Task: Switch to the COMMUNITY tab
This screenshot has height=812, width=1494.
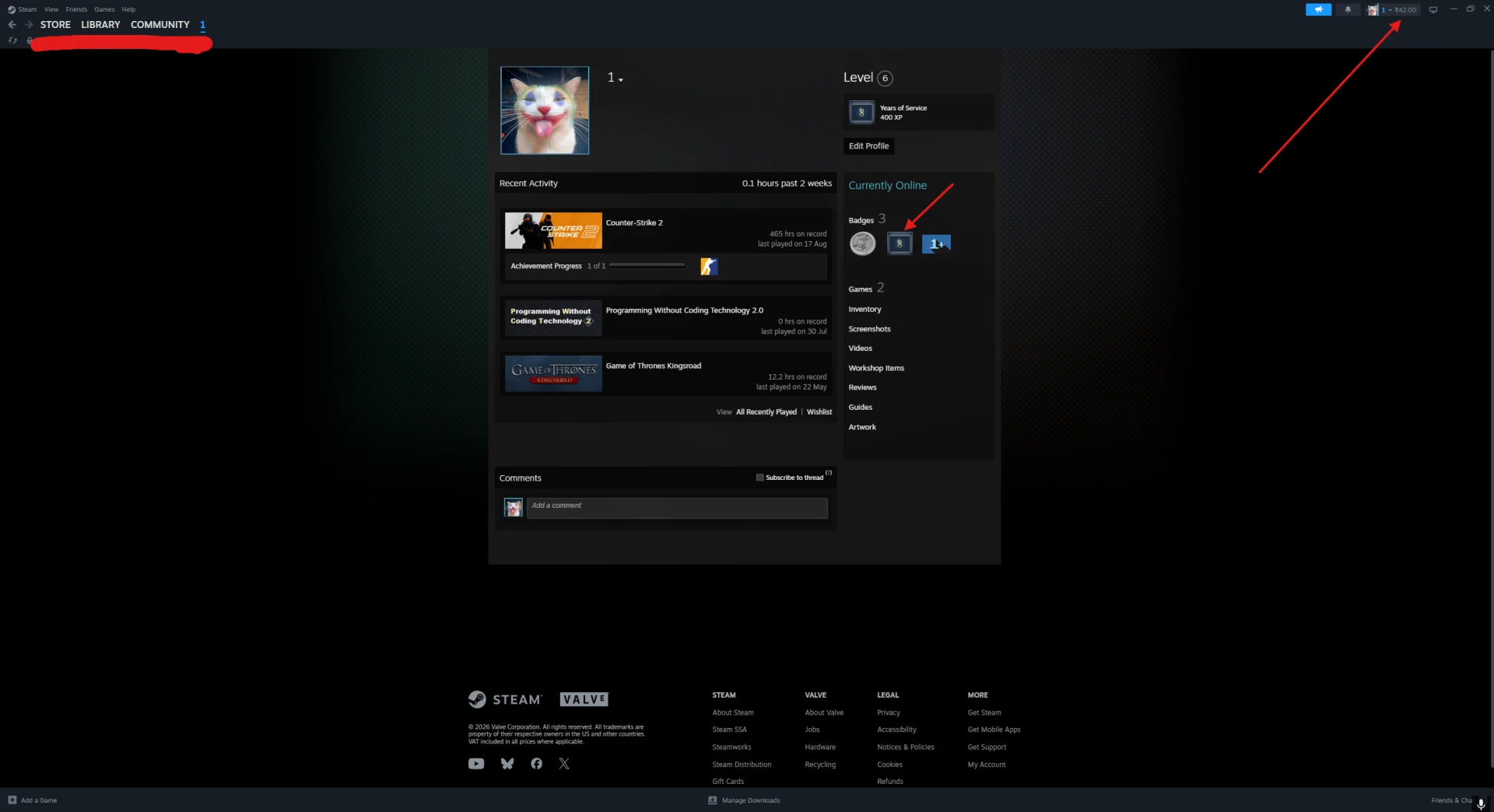Action: click(160, 25)
